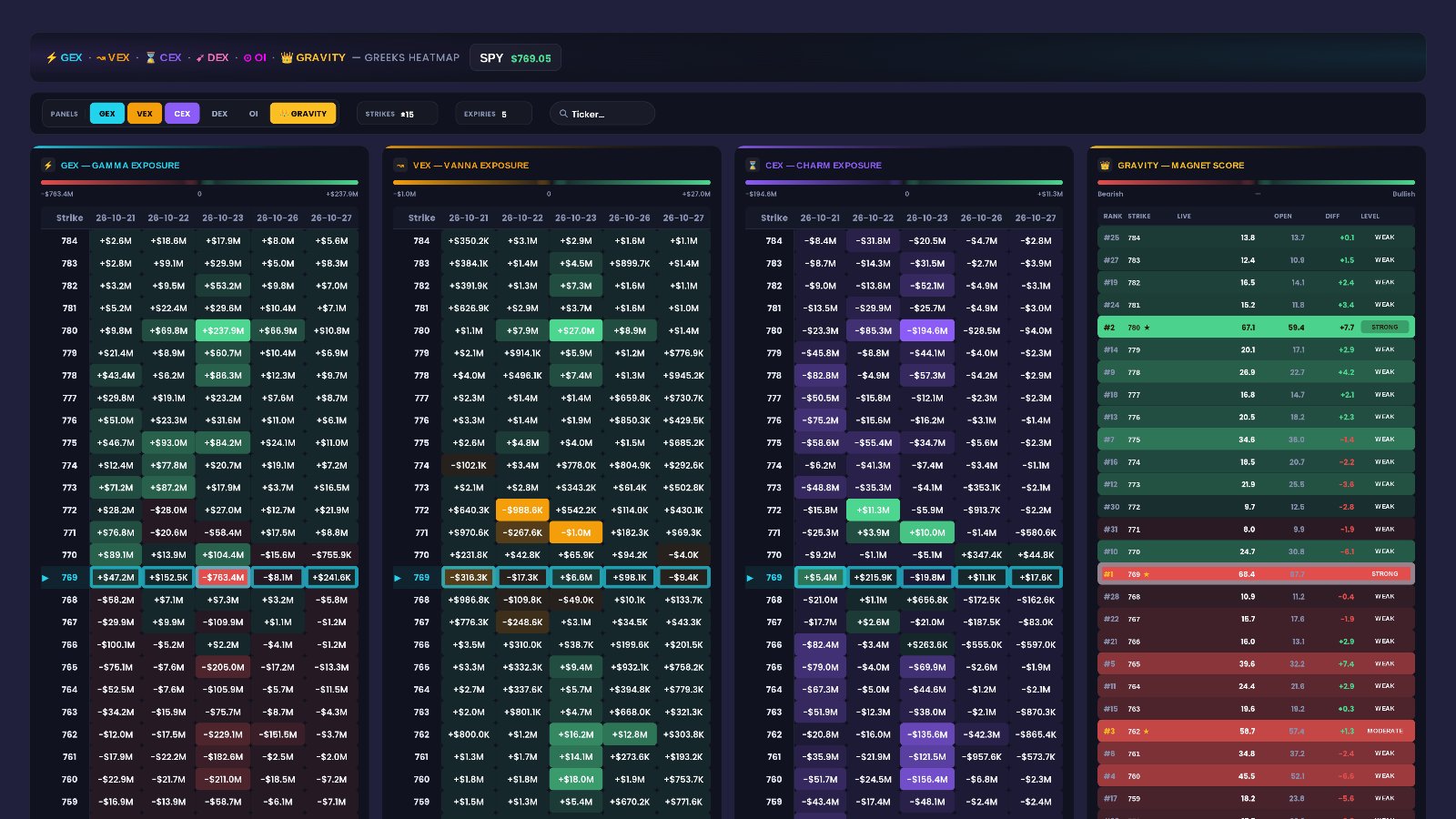This screenshot has width=1456, height=819.
Task: Click the circle icon beside OI in the header
Action: coord(248,57)
